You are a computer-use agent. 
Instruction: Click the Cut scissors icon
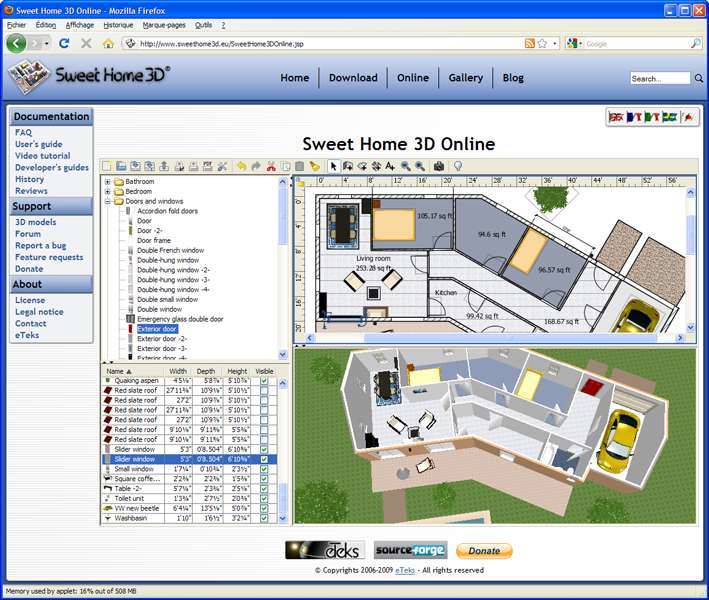(x=271, y=166)
